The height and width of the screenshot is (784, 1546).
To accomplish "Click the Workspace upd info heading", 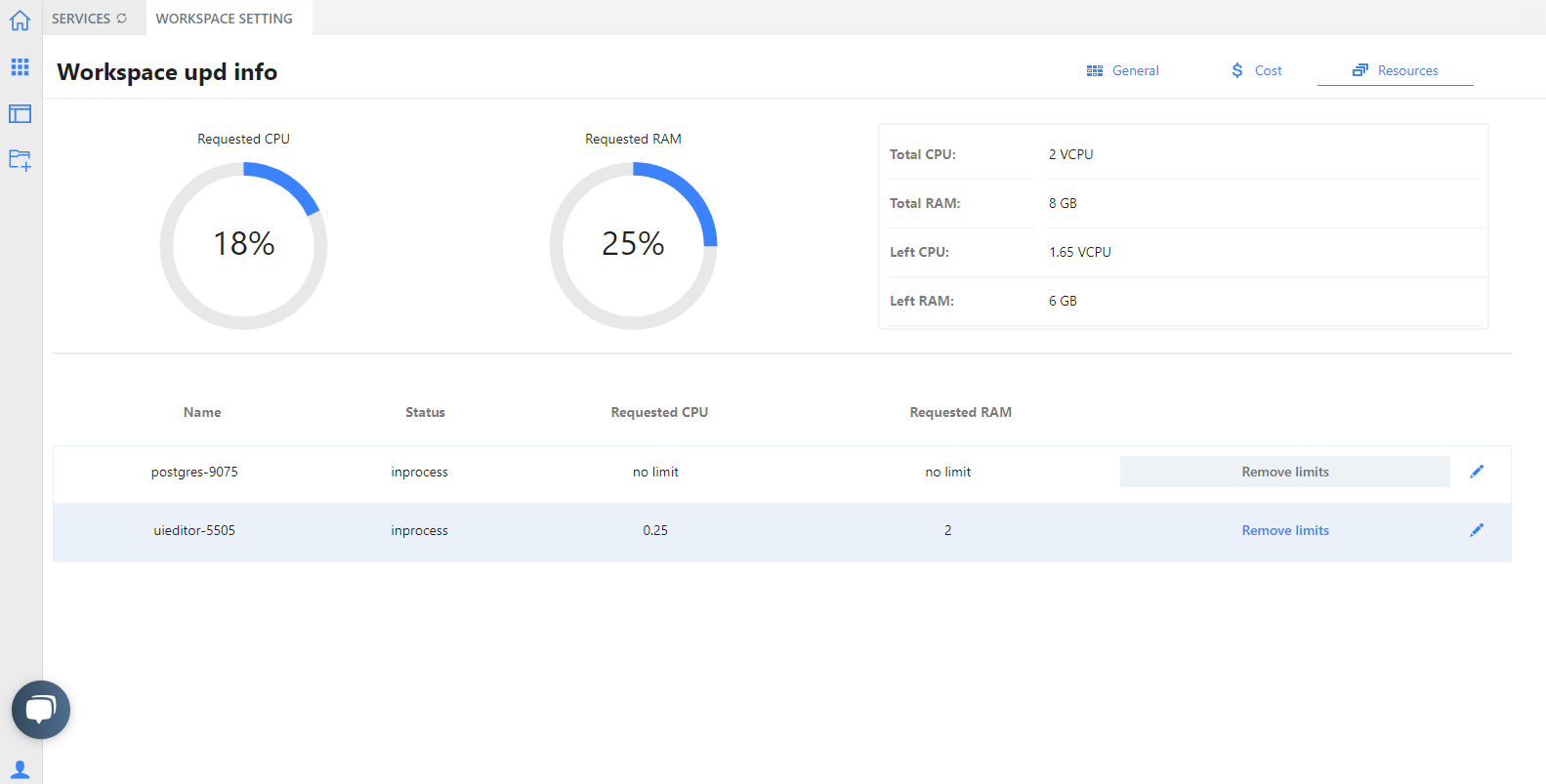I will pyautogui.click(x=167, y=72).
